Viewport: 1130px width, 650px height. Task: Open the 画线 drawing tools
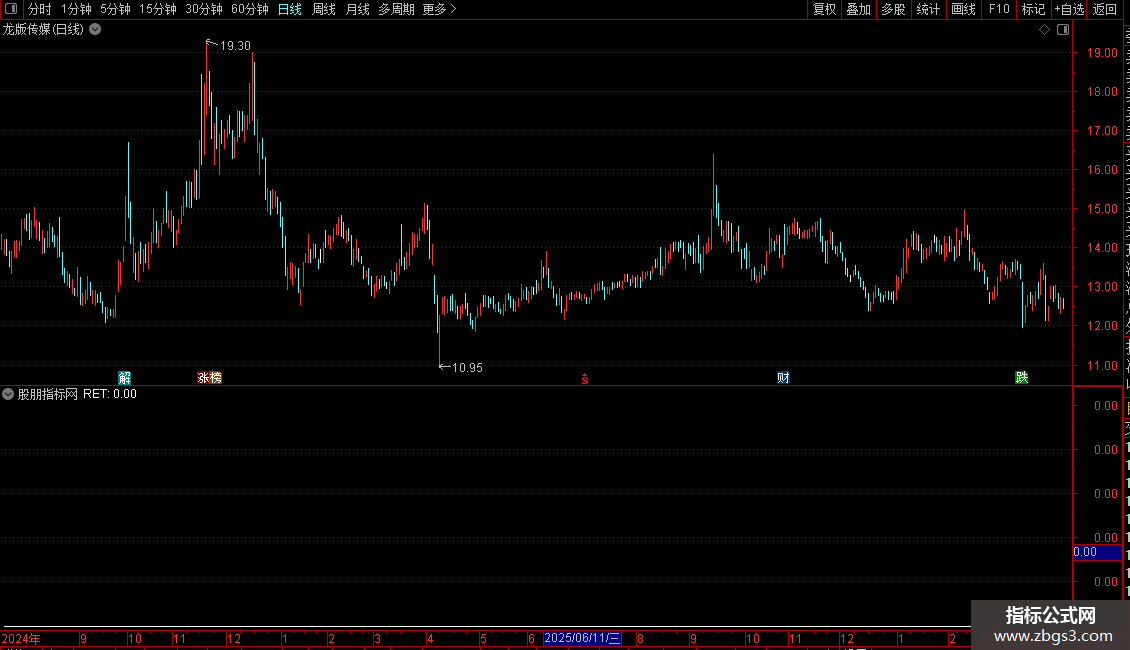tap(964, 9)
